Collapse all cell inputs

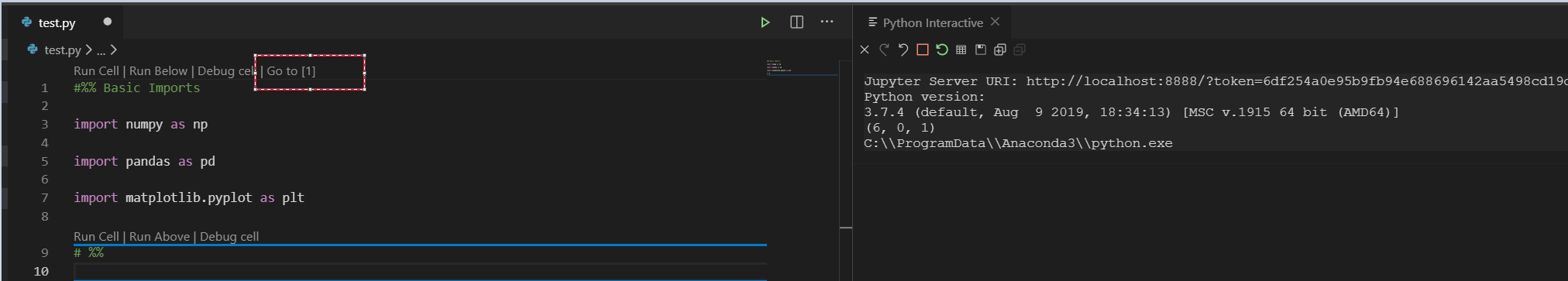(1020, 50)
